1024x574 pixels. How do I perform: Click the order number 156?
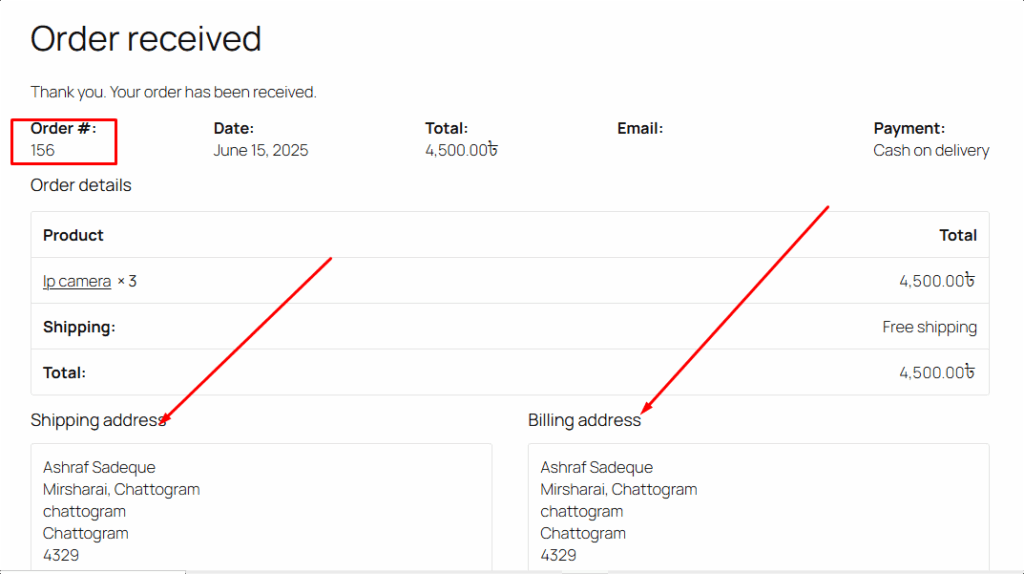pos(43,150)
